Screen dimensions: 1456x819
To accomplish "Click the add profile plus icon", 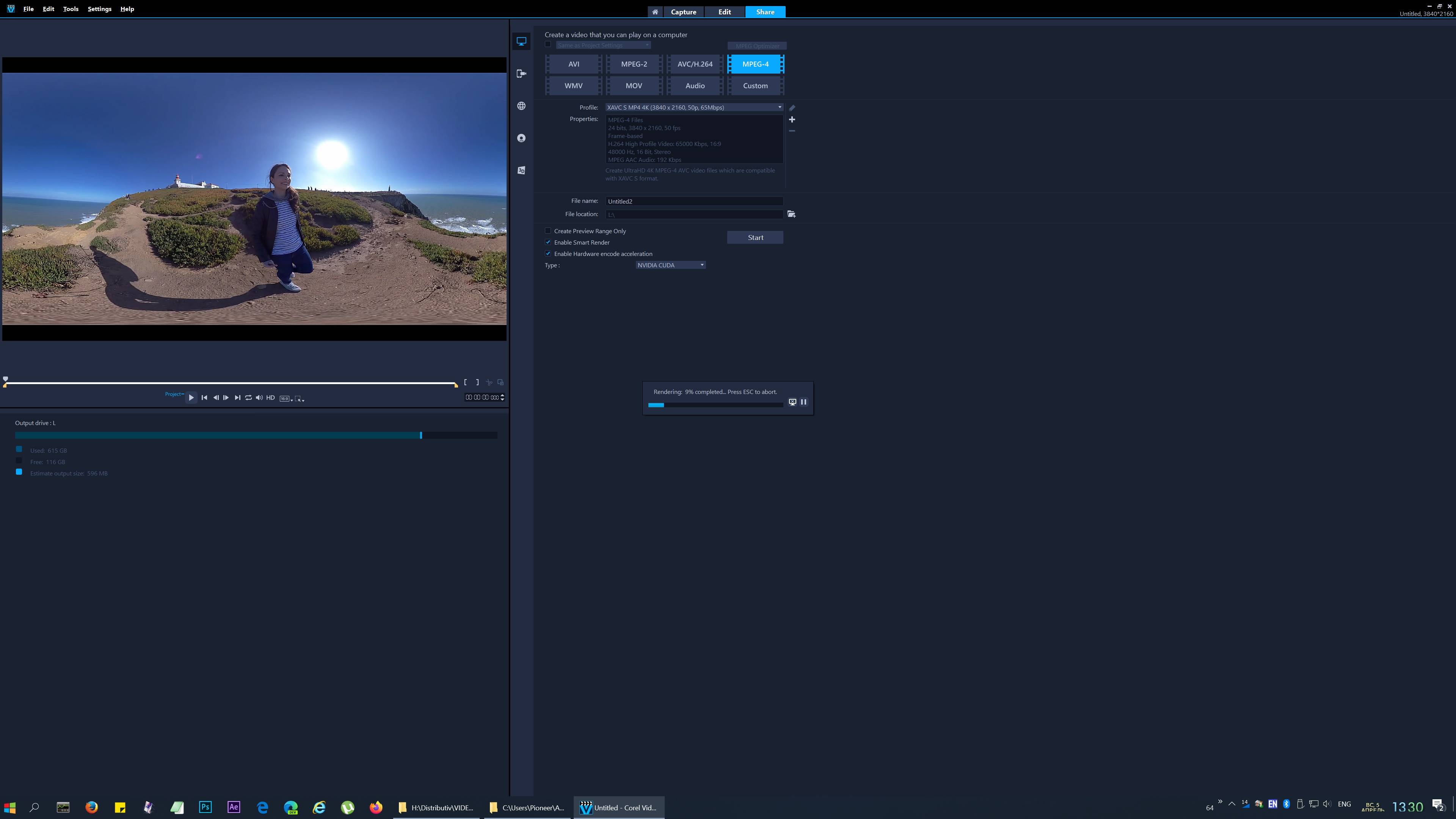I will 792,119.
